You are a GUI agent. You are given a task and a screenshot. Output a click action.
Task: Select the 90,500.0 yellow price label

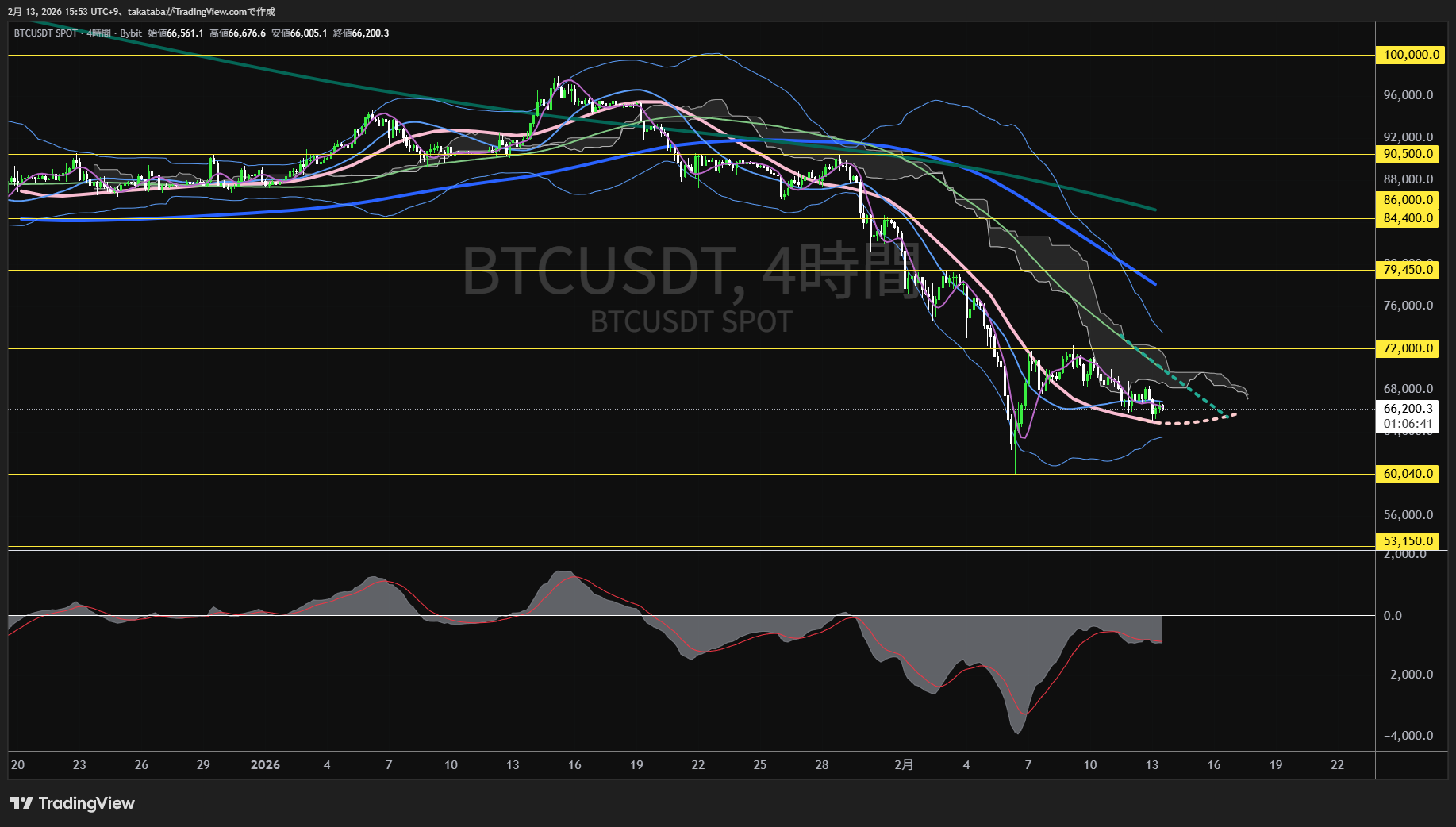[x=1407, y=155]
